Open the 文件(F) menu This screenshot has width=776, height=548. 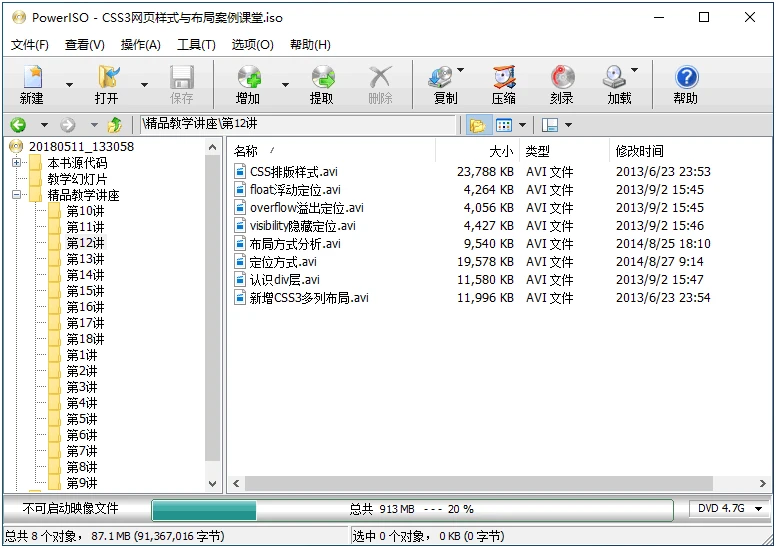coord(30,45)
